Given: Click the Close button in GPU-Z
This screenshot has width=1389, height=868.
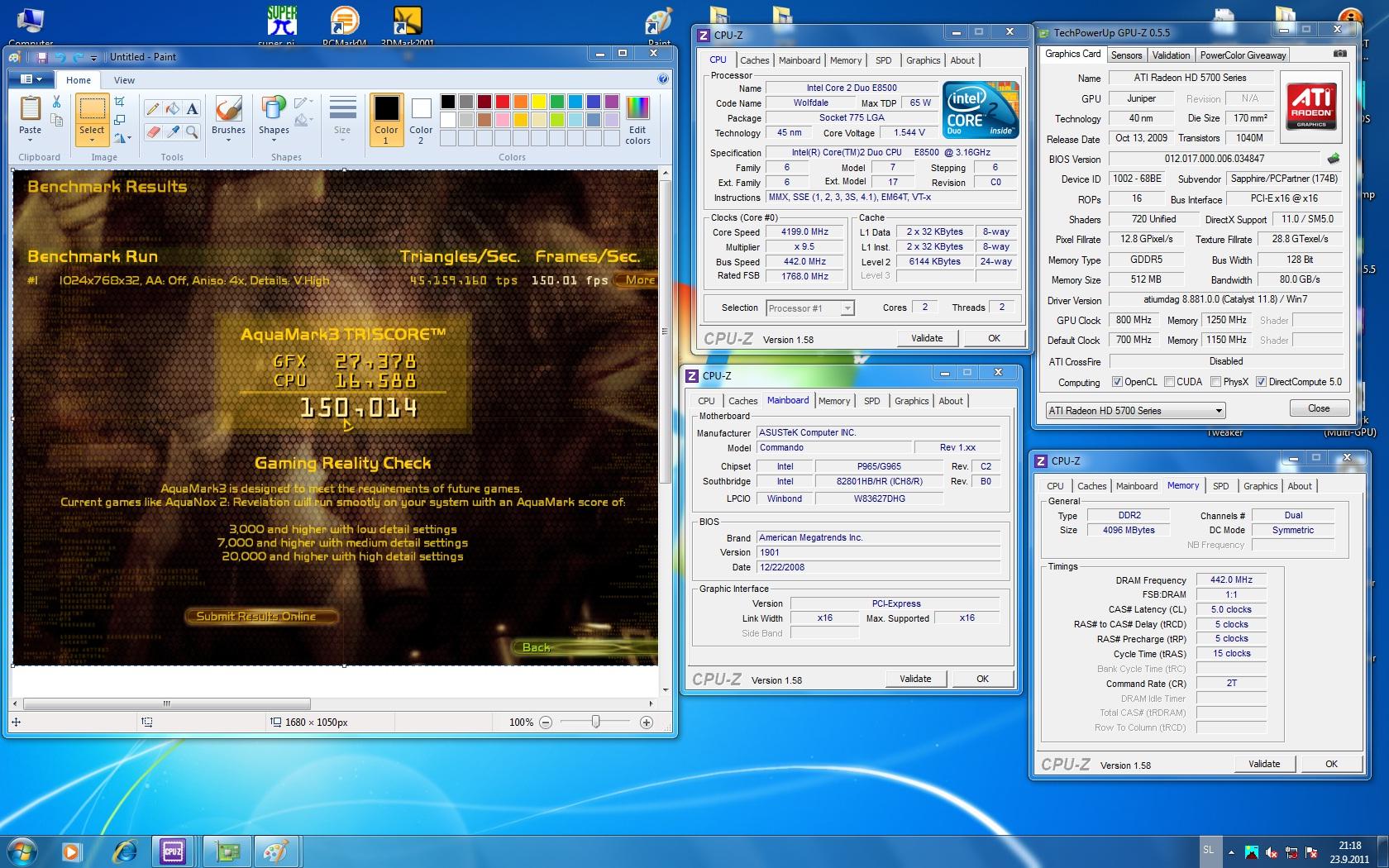Looking at the screenshot, I should 1319,408.
